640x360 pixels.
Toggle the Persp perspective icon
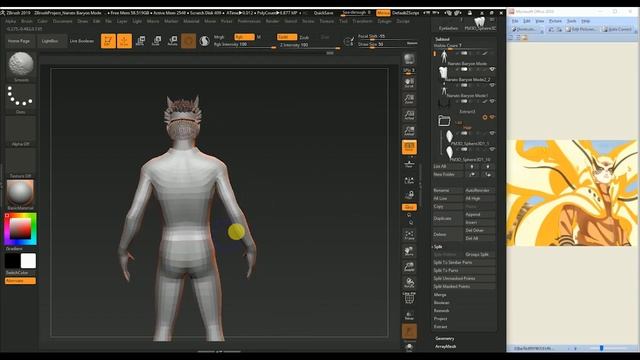click(409, 147)
